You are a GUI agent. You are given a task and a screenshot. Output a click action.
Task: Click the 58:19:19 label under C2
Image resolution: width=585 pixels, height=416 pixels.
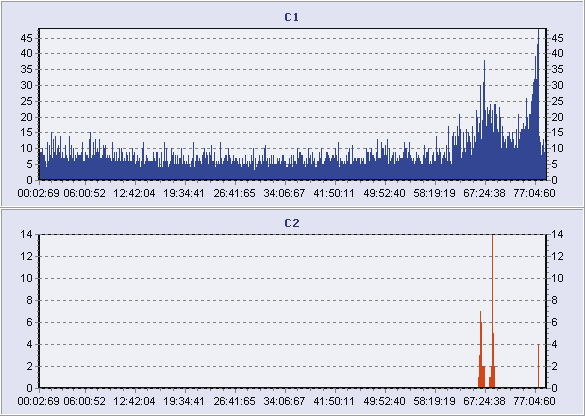pyautogui.click(x=434, y=401)
